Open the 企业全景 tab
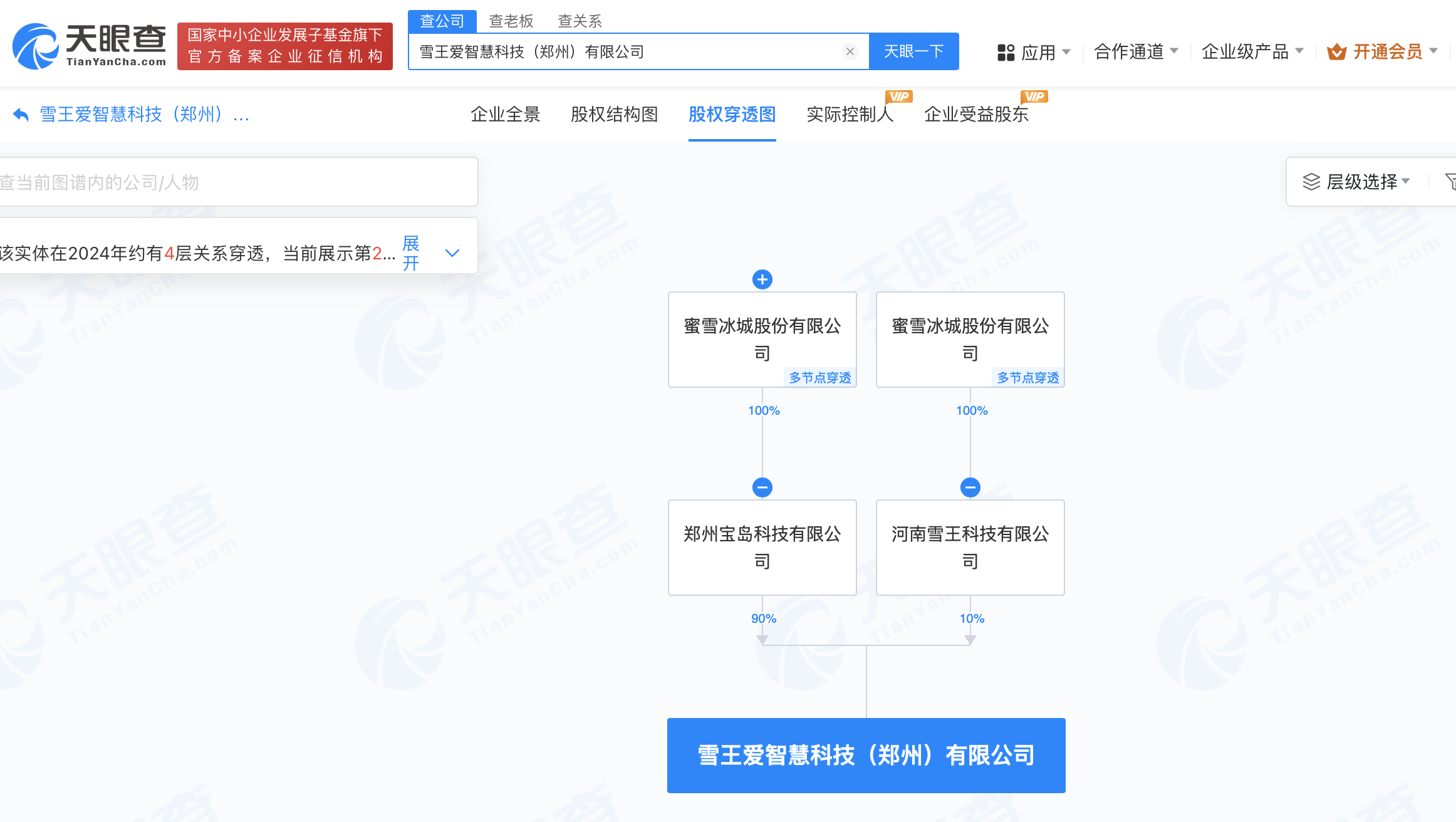This screenshot has width=1456, height=822. 505,114
